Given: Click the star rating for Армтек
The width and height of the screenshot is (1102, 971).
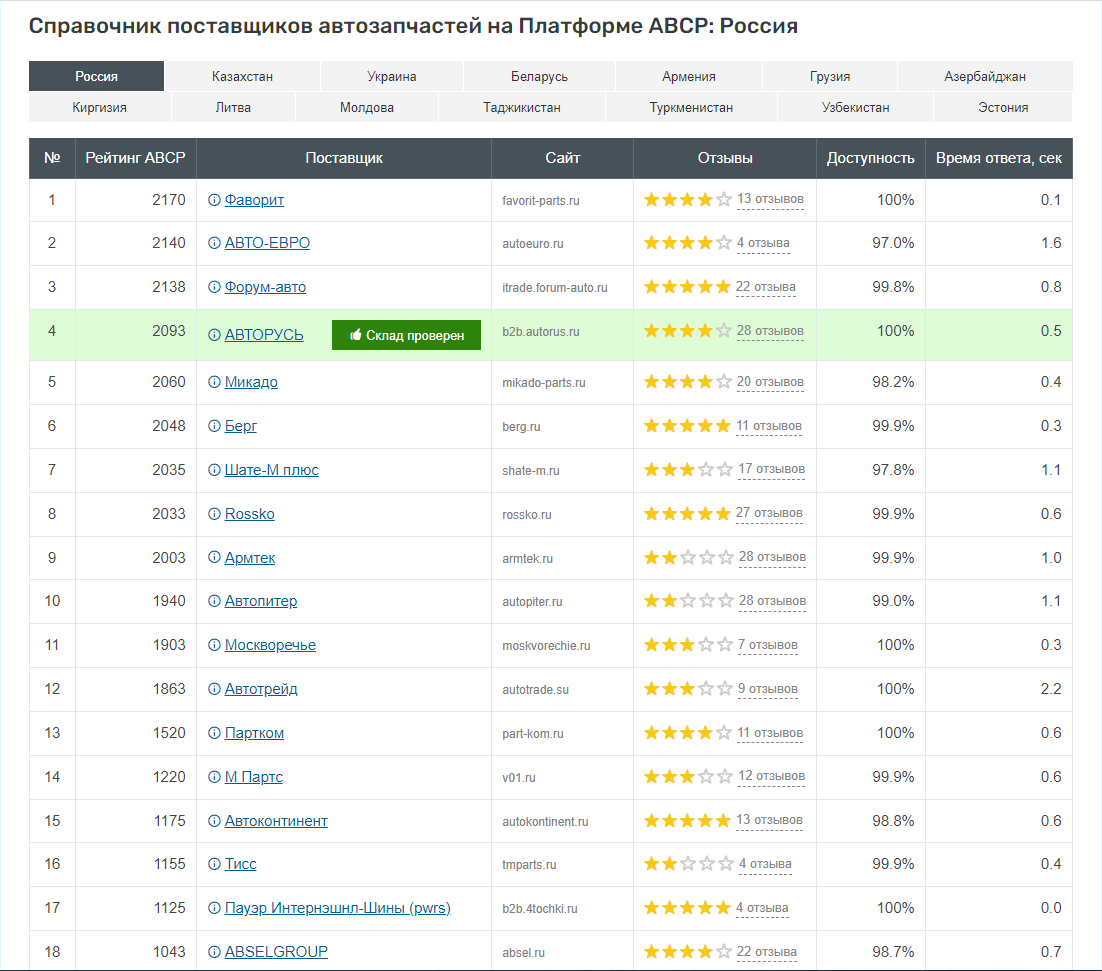Looking at the screenshot, I should tap(689, 558).
